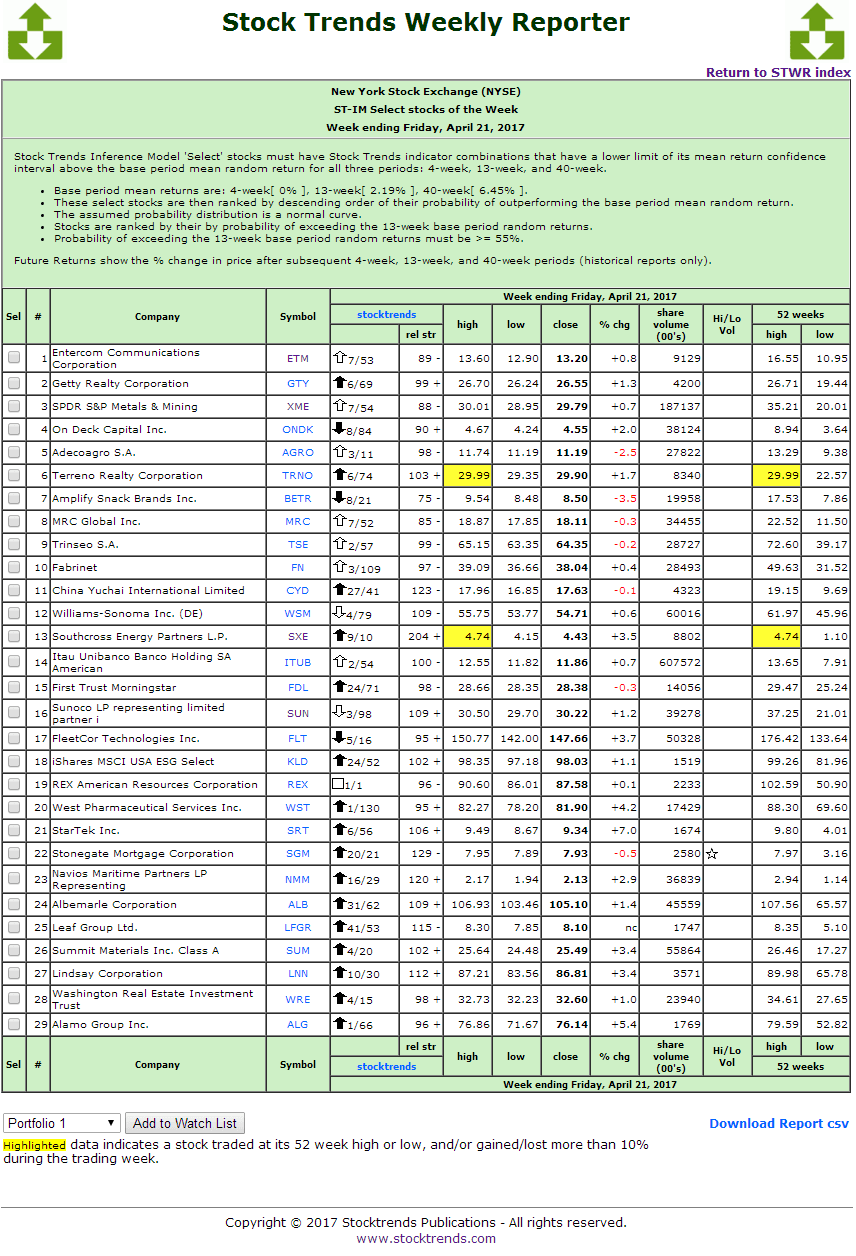856x1256 pixels.
Task: Check the Southcross Energy Partners L.P. box
Action: pos(14,636)
